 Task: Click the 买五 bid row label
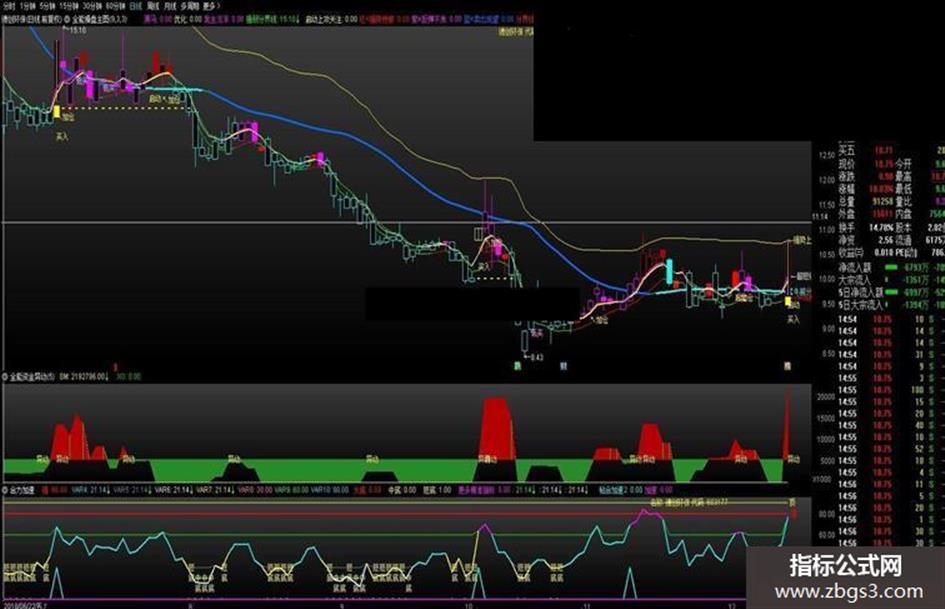[846, 150]
